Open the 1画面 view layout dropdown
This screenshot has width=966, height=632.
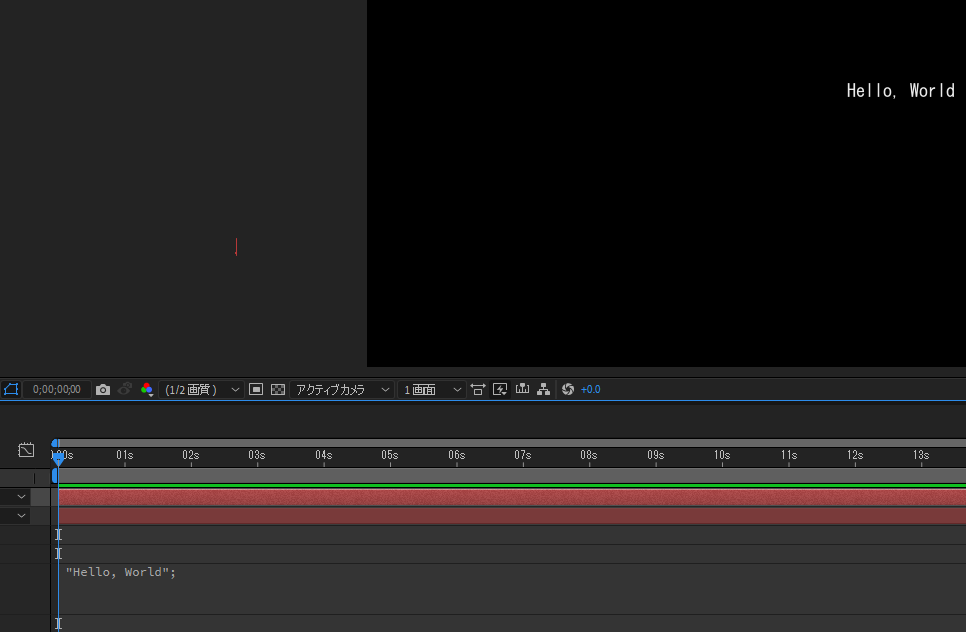tap(431, 389)
